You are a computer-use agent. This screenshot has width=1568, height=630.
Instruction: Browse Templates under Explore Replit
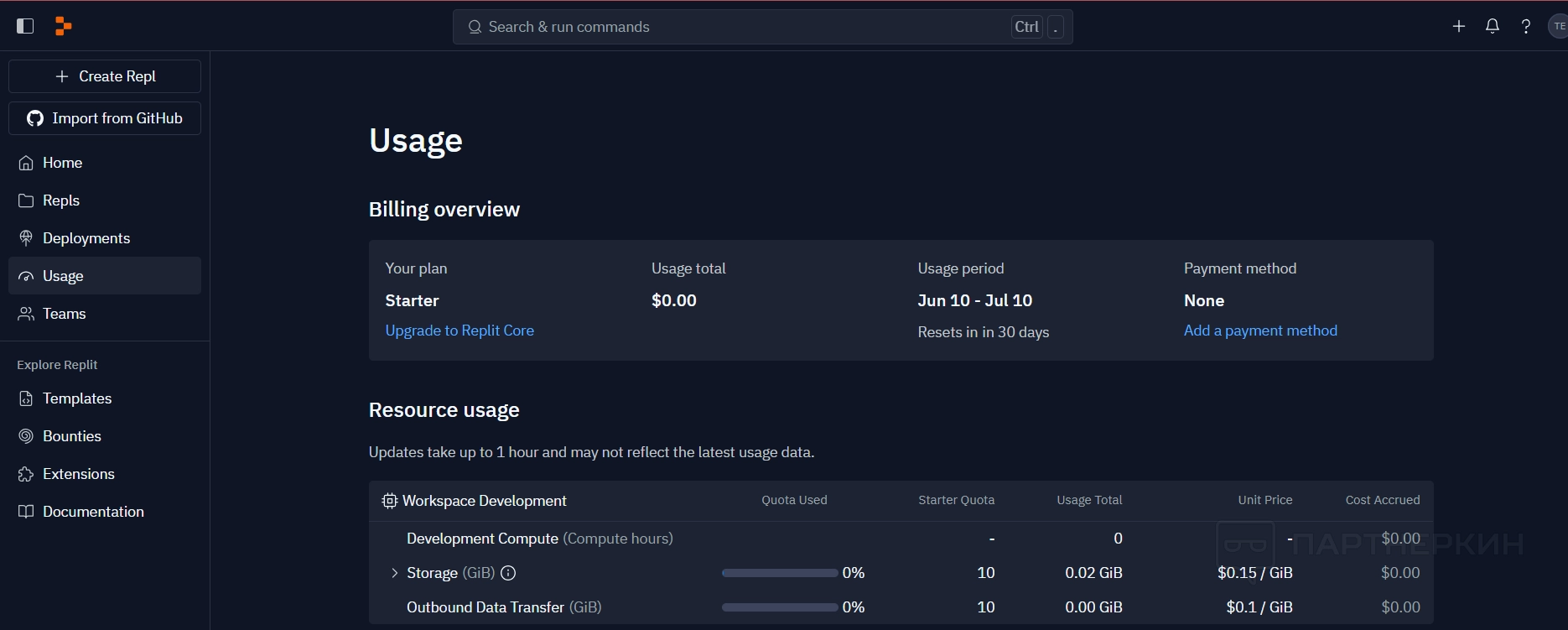(x=76, y=398)
